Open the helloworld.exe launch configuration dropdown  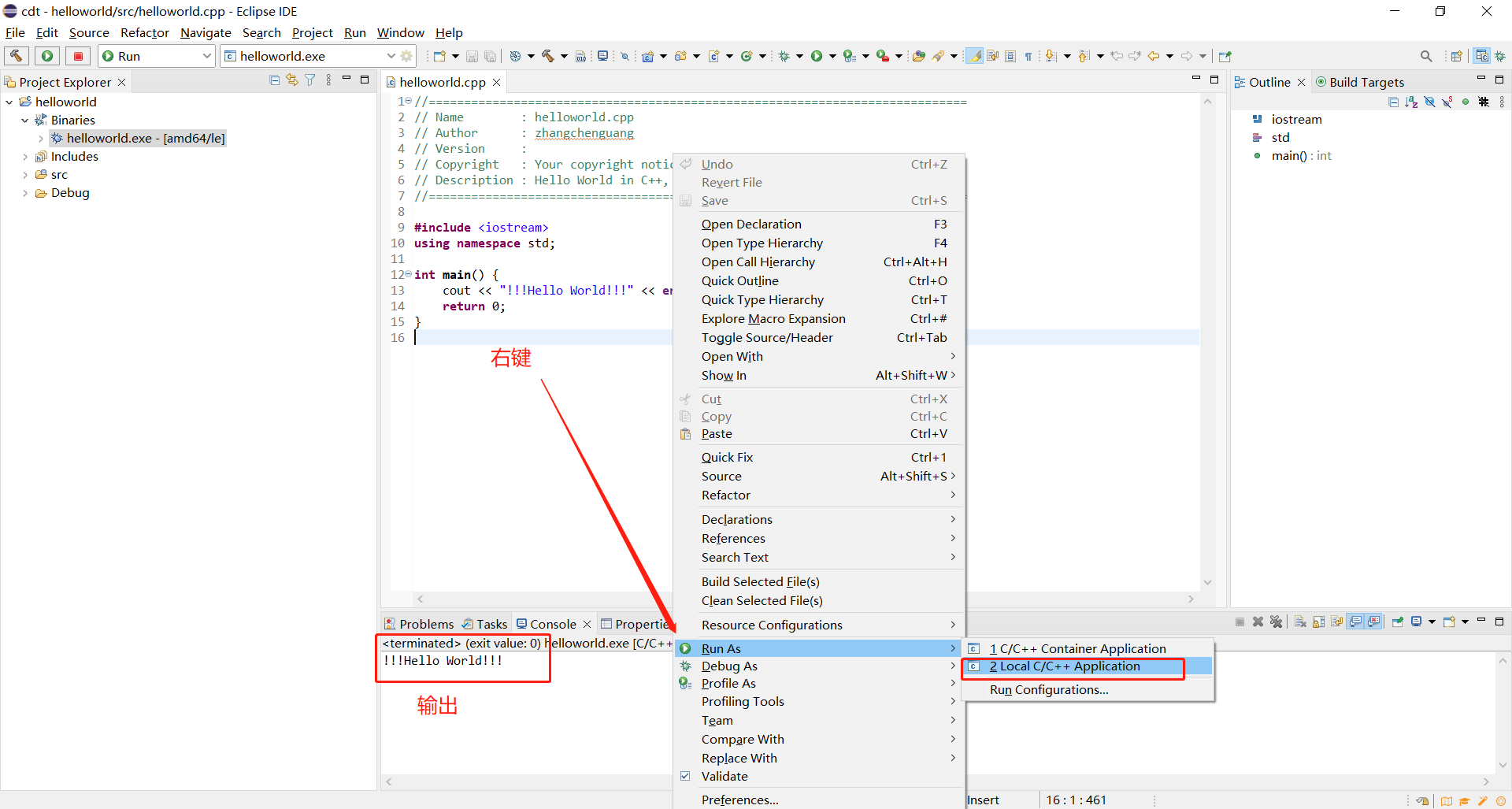(391, 56)
